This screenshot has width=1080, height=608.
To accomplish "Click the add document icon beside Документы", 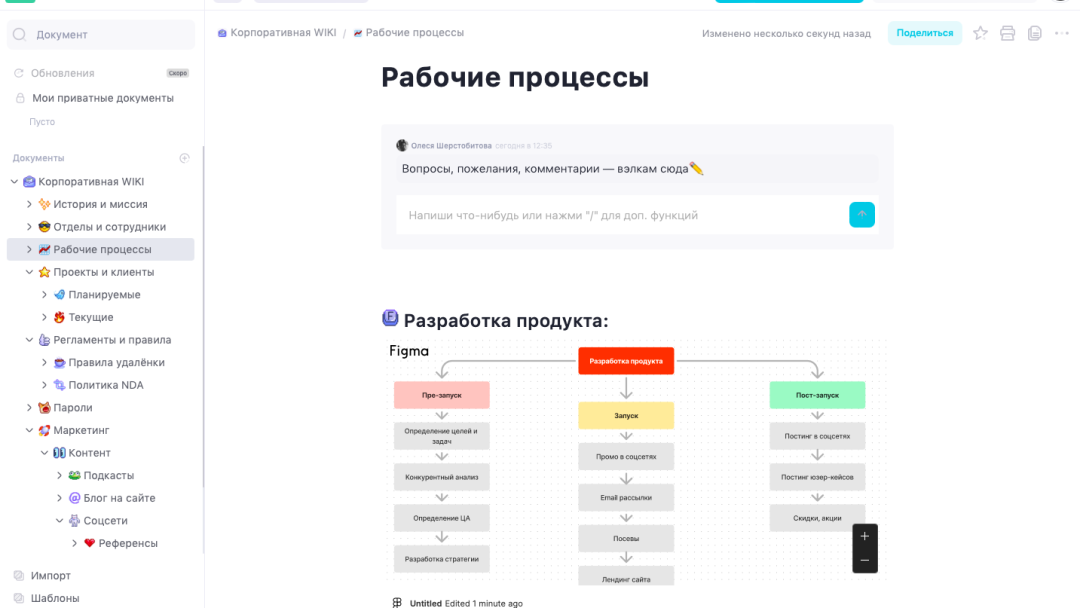I will point(184,158).
